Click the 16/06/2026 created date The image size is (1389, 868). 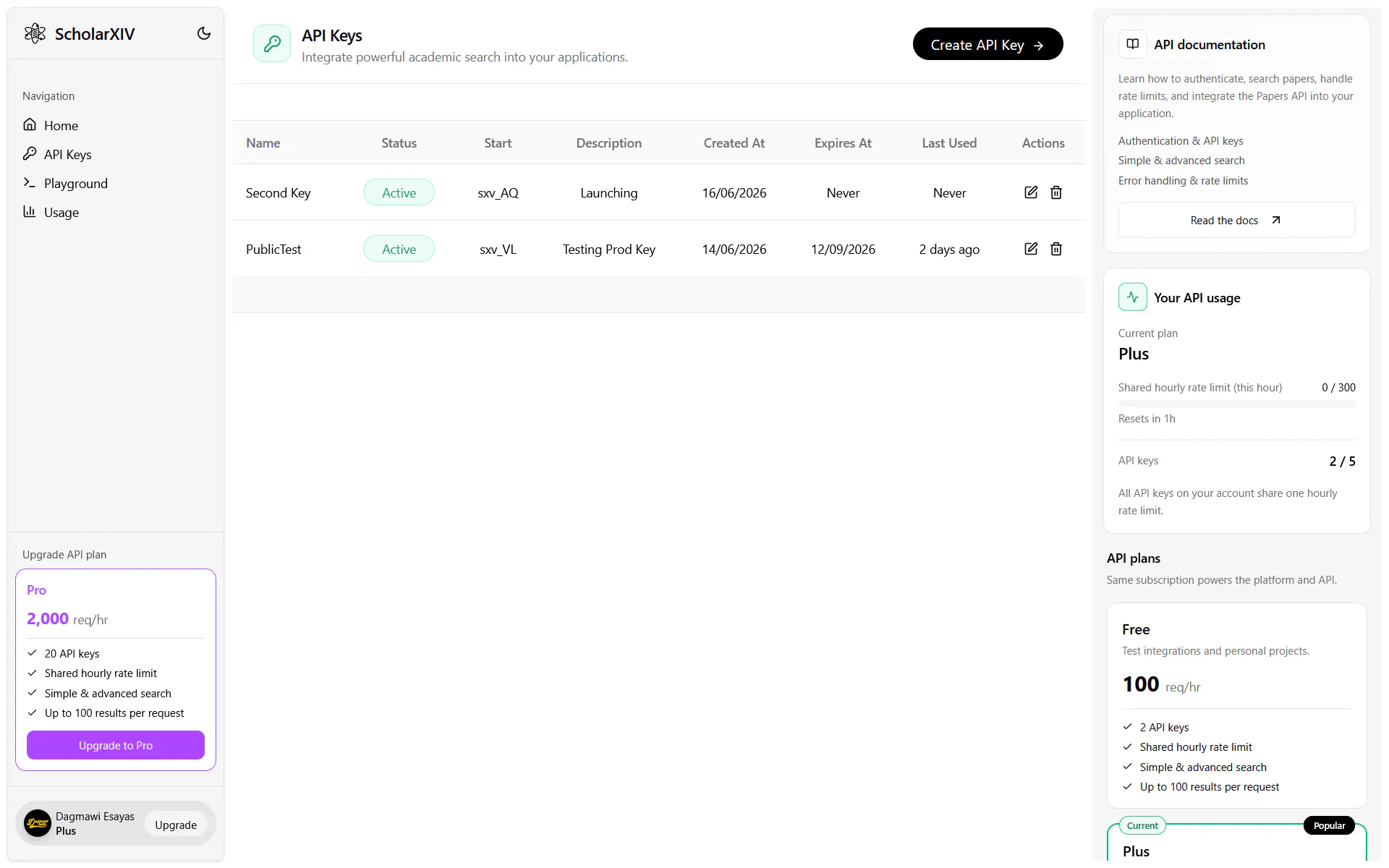coord(734,192)
